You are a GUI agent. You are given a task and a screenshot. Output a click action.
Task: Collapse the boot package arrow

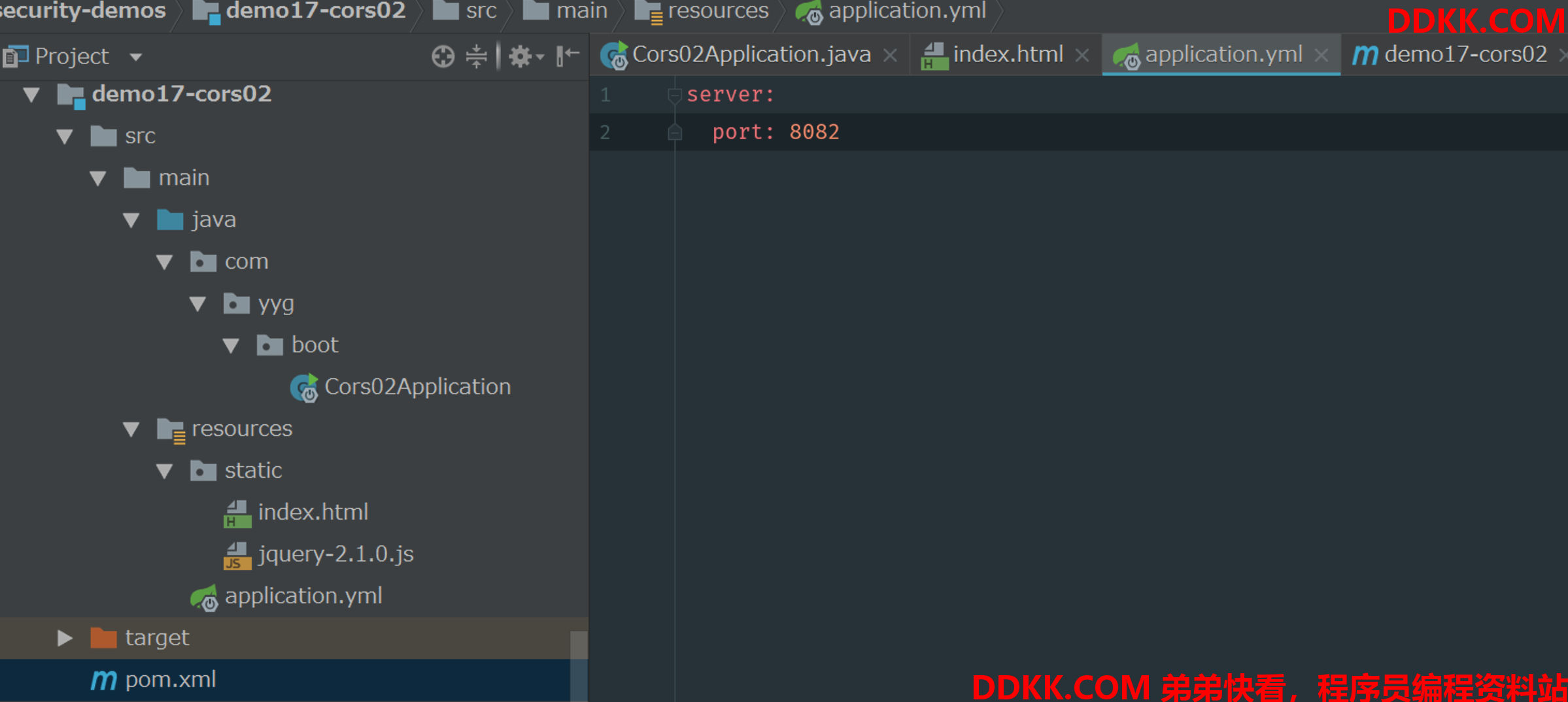(x=231, y=346)
